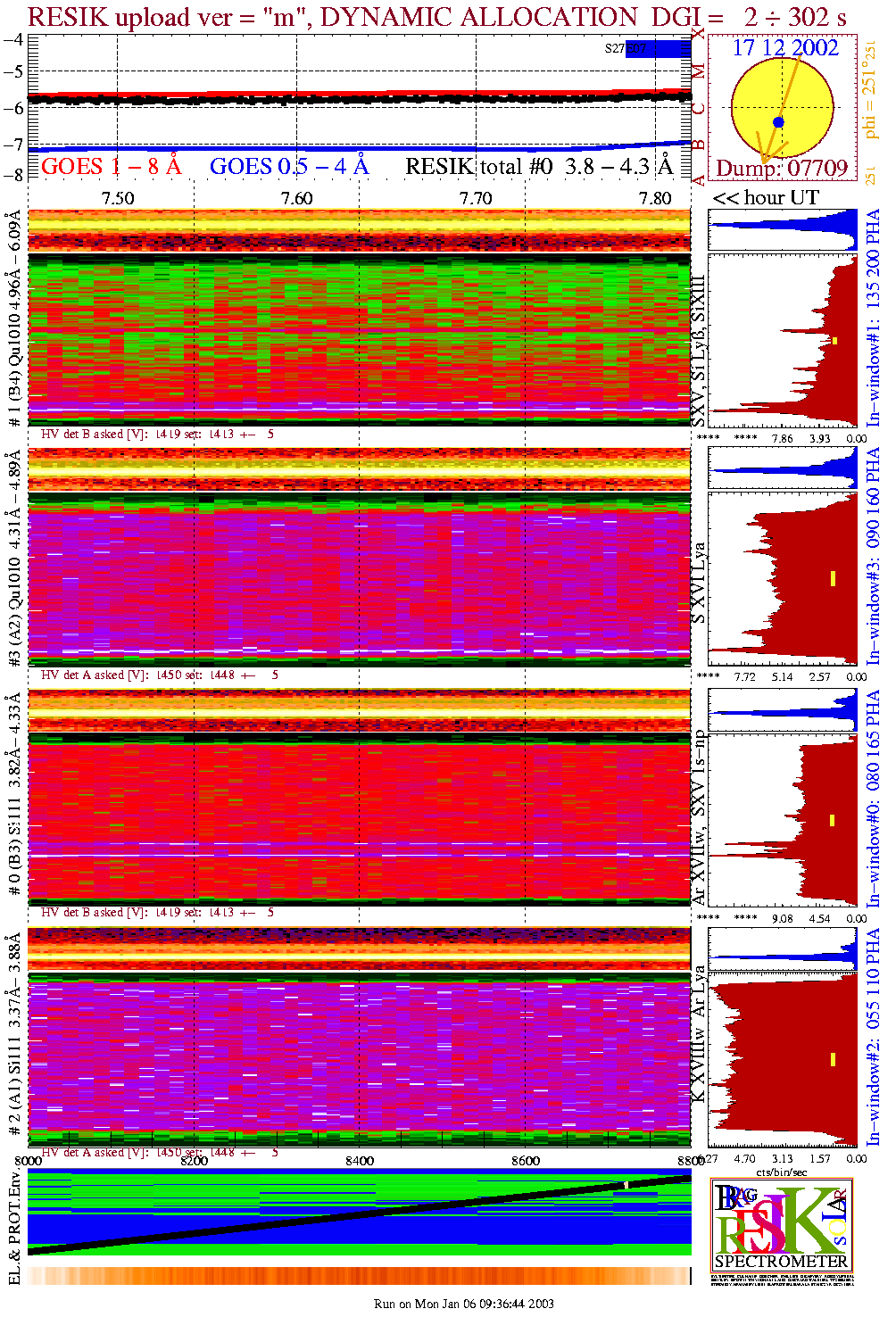The height and width of the screenshot is (1317, 896).
Task: Click the 7.60 hour tick label
Action: pos(296,198)
